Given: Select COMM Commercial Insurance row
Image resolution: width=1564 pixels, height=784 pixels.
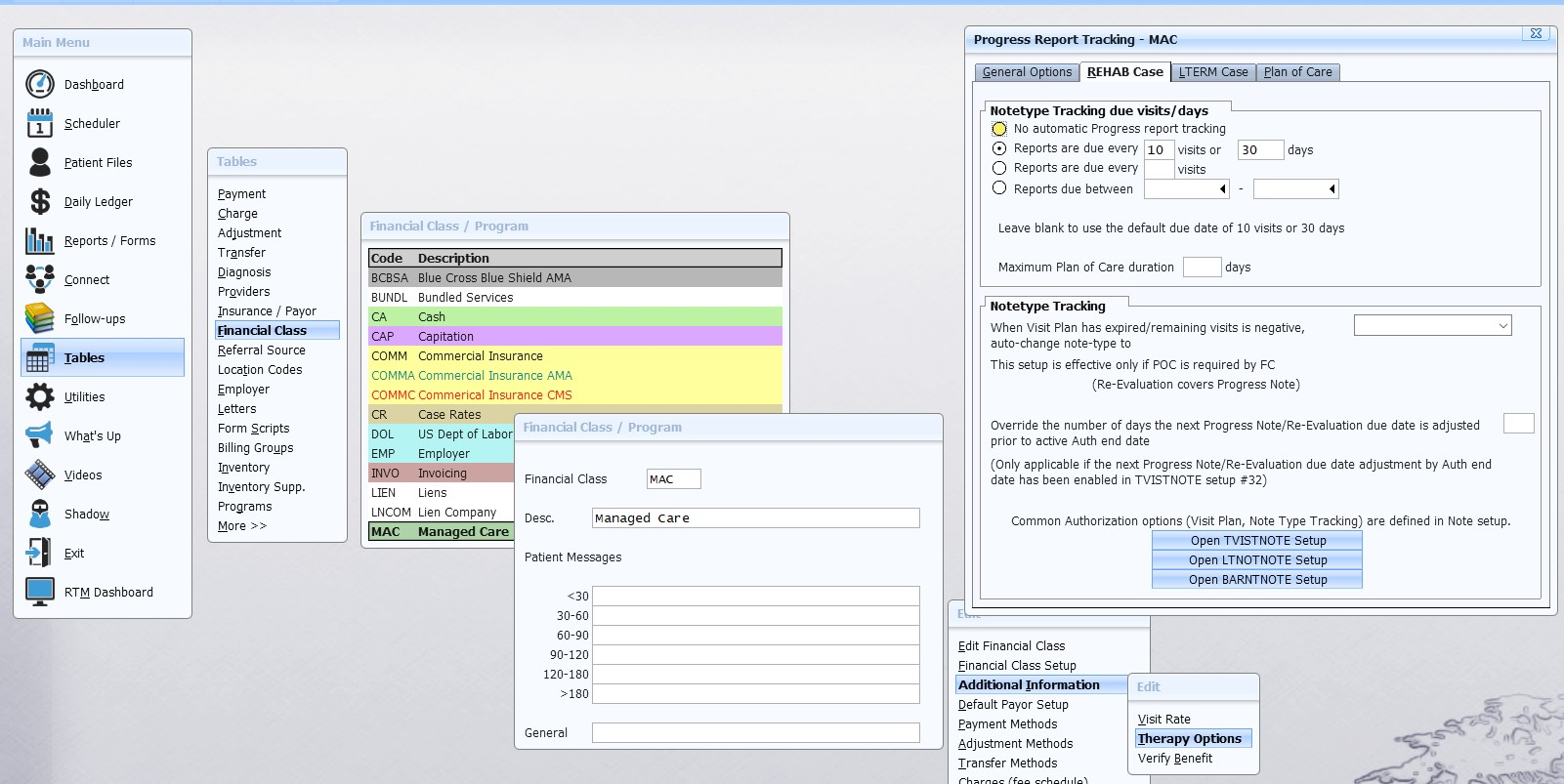Looking at the screenshot, I should pyautogui.click(x=575, y=355).
